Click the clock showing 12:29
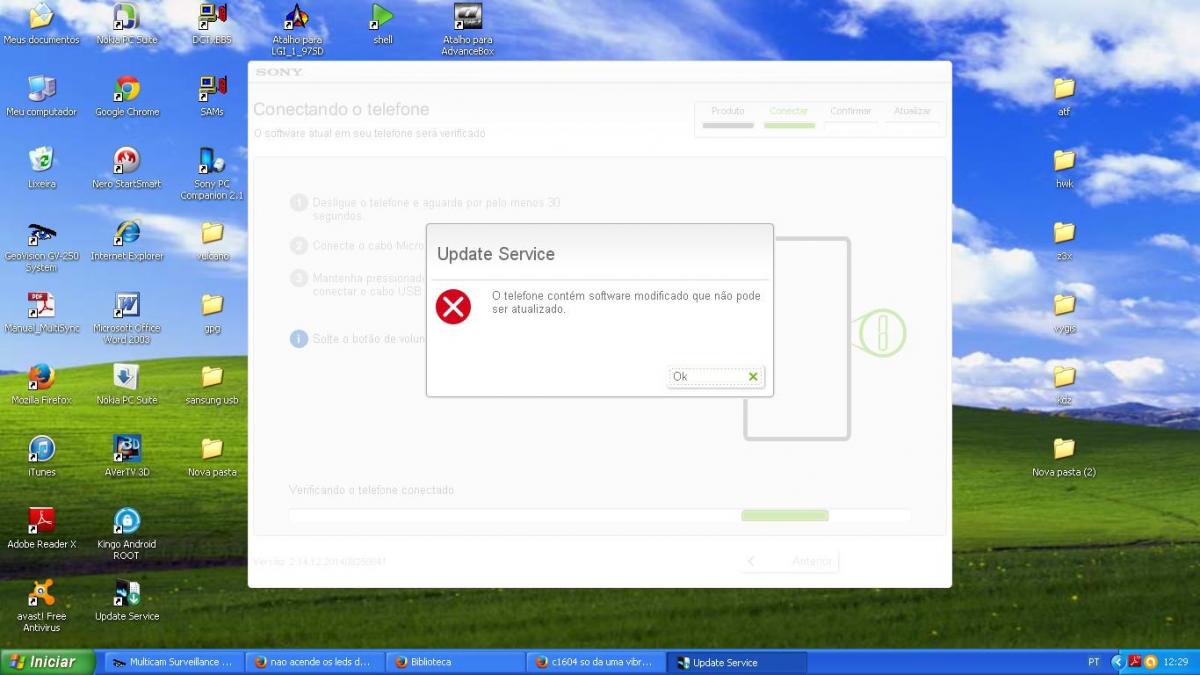1200x675 pixels. [x=1176, y=662]
